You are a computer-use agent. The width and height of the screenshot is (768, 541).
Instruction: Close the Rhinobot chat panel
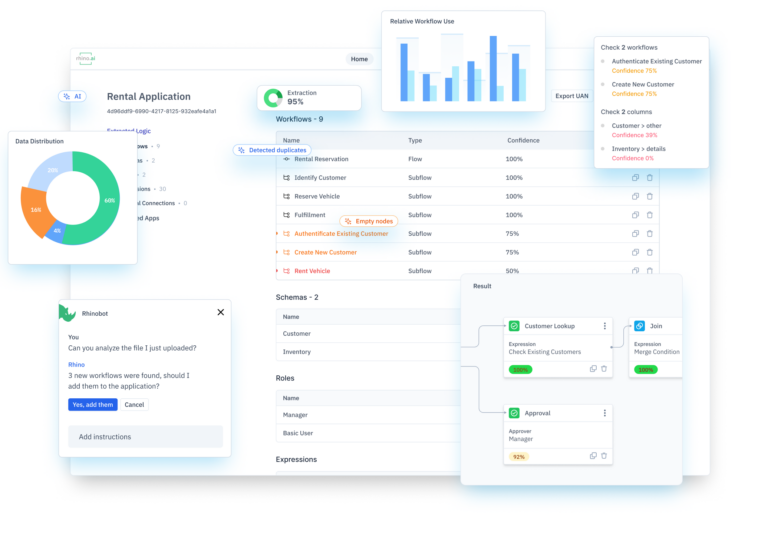pyautogui.click(x=220, y=312)
